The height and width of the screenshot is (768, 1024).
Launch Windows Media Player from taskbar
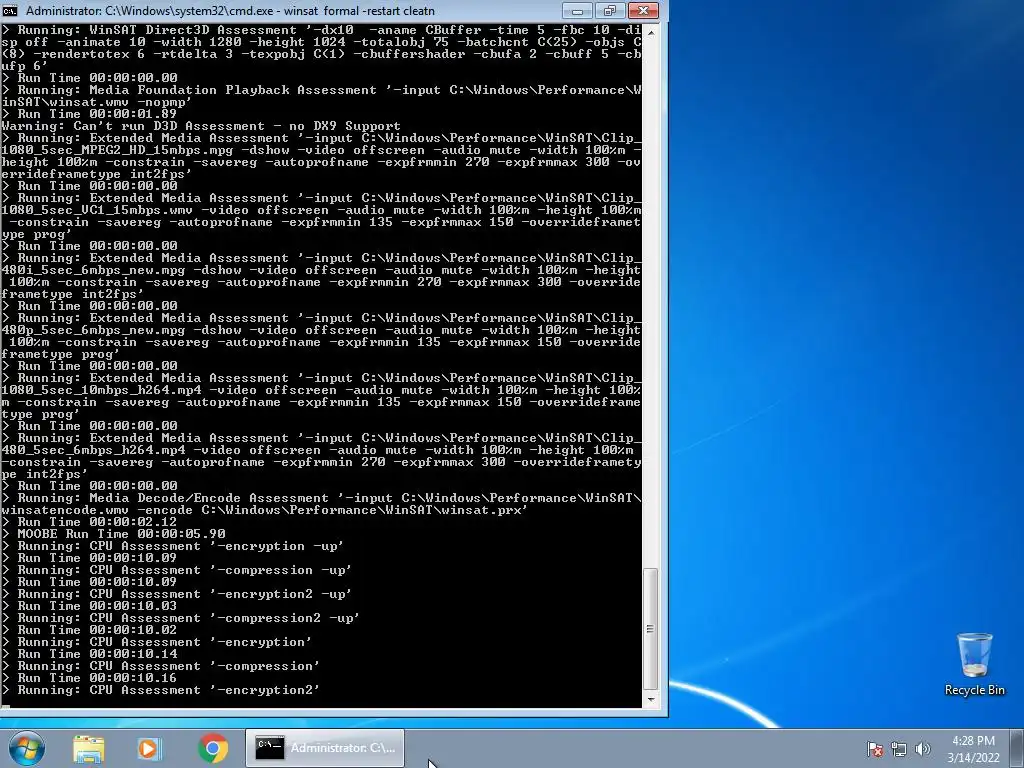click(x=149, y=748)
